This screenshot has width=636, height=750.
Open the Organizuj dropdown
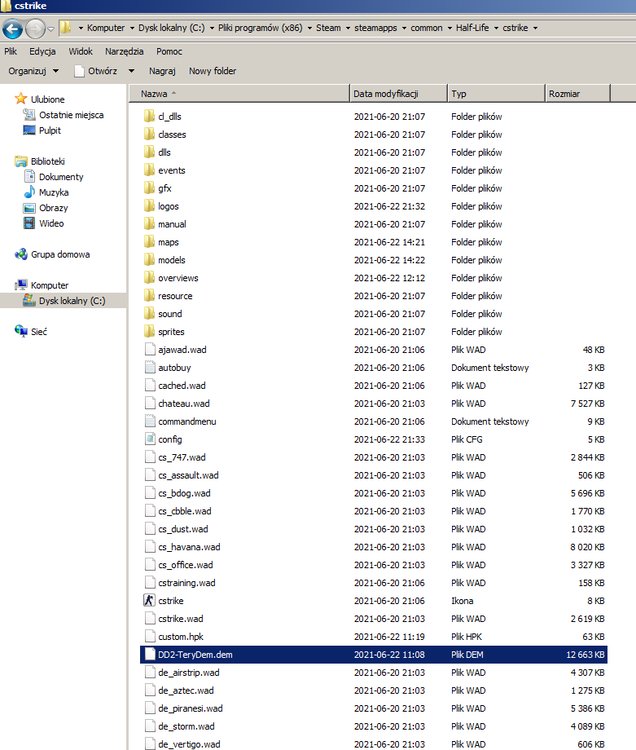[x=33, y=71]
